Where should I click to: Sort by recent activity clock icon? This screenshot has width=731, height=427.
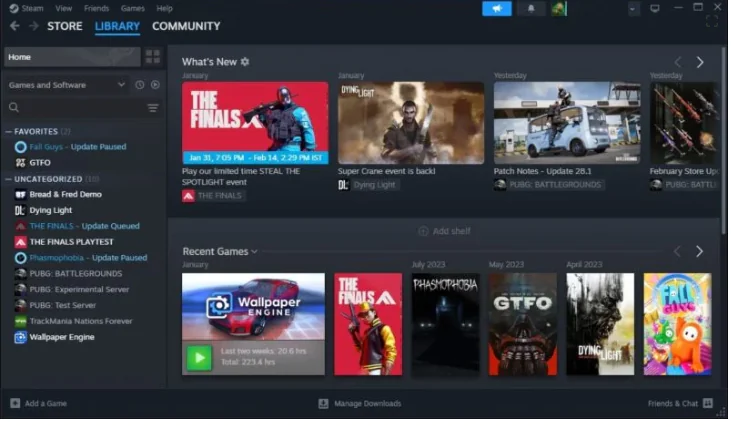click(139, 85)
